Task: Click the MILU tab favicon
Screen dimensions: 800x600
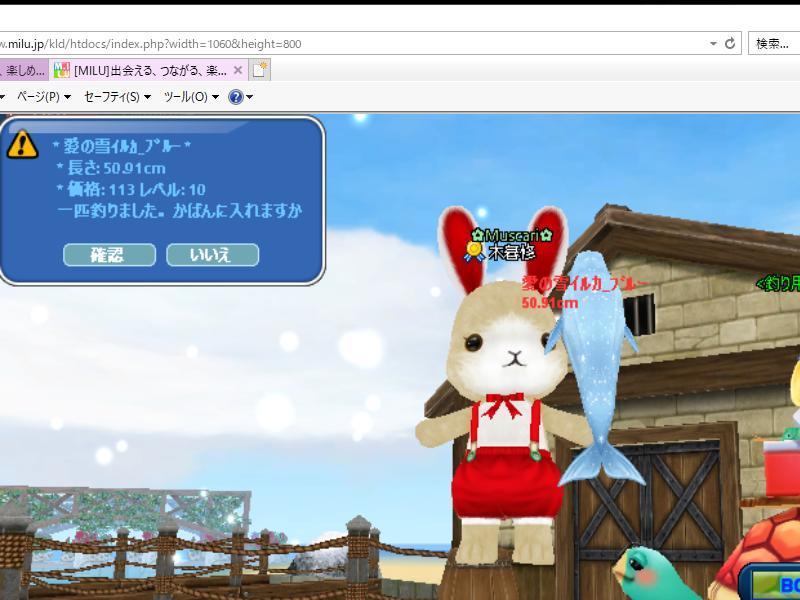Action: 62,70
